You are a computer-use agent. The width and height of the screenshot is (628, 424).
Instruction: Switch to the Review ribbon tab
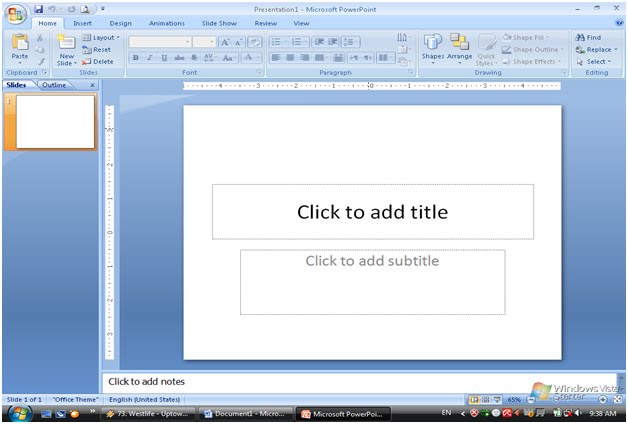pos(266,23)
